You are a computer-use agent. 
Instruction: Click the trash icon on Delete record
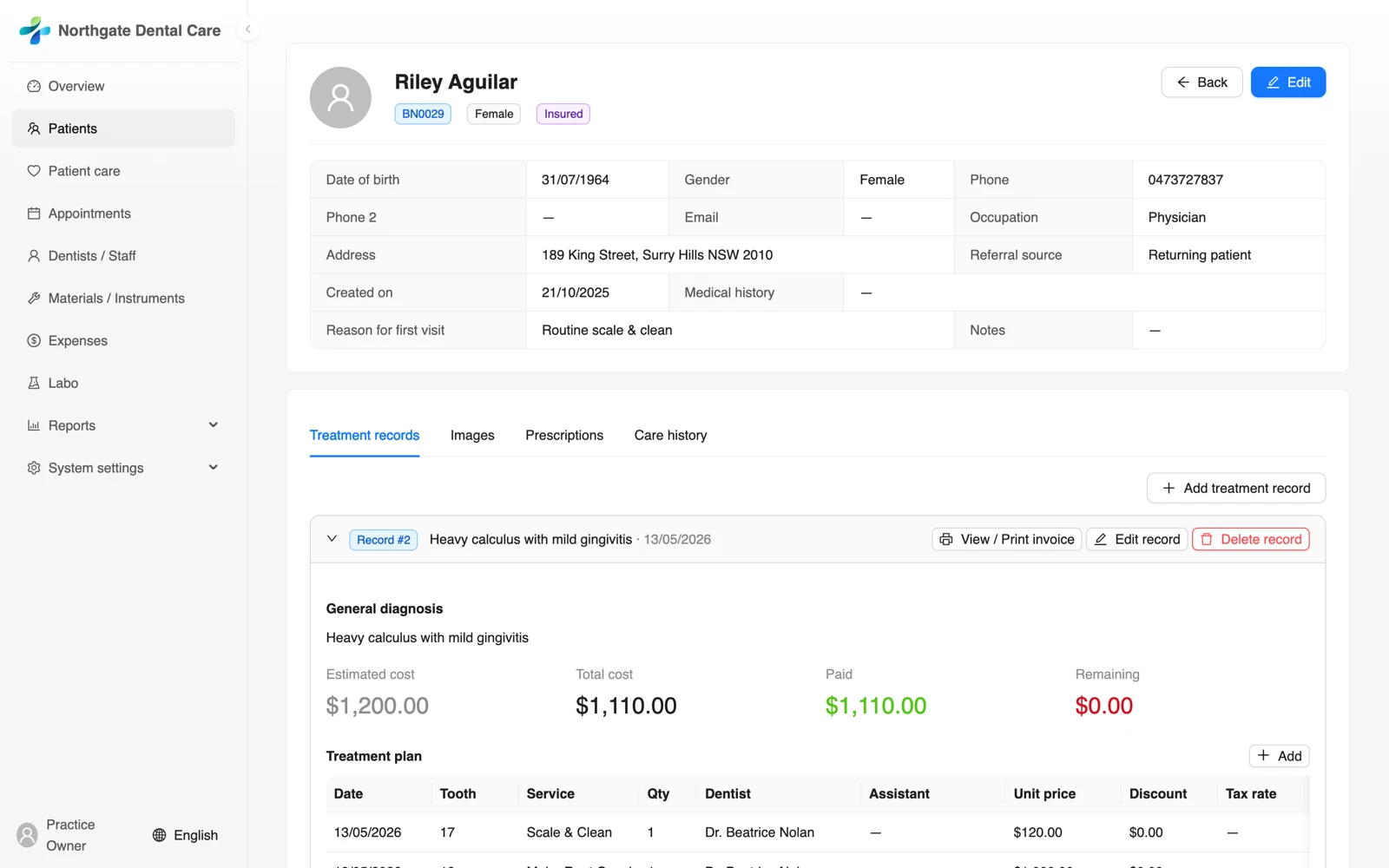tap(1207, 539)
